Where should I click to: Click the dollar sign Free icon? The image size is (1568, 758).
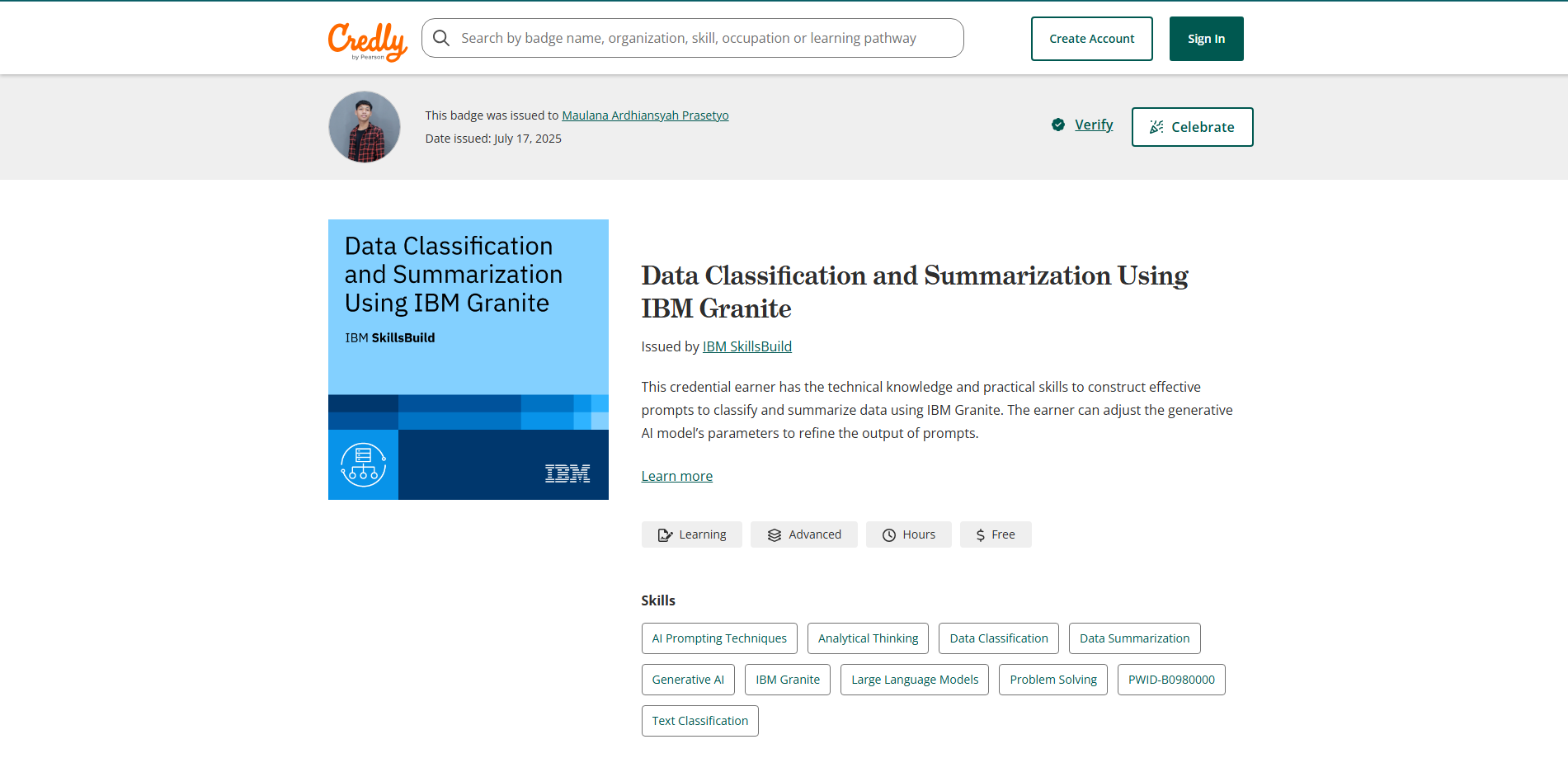[980, 535]
